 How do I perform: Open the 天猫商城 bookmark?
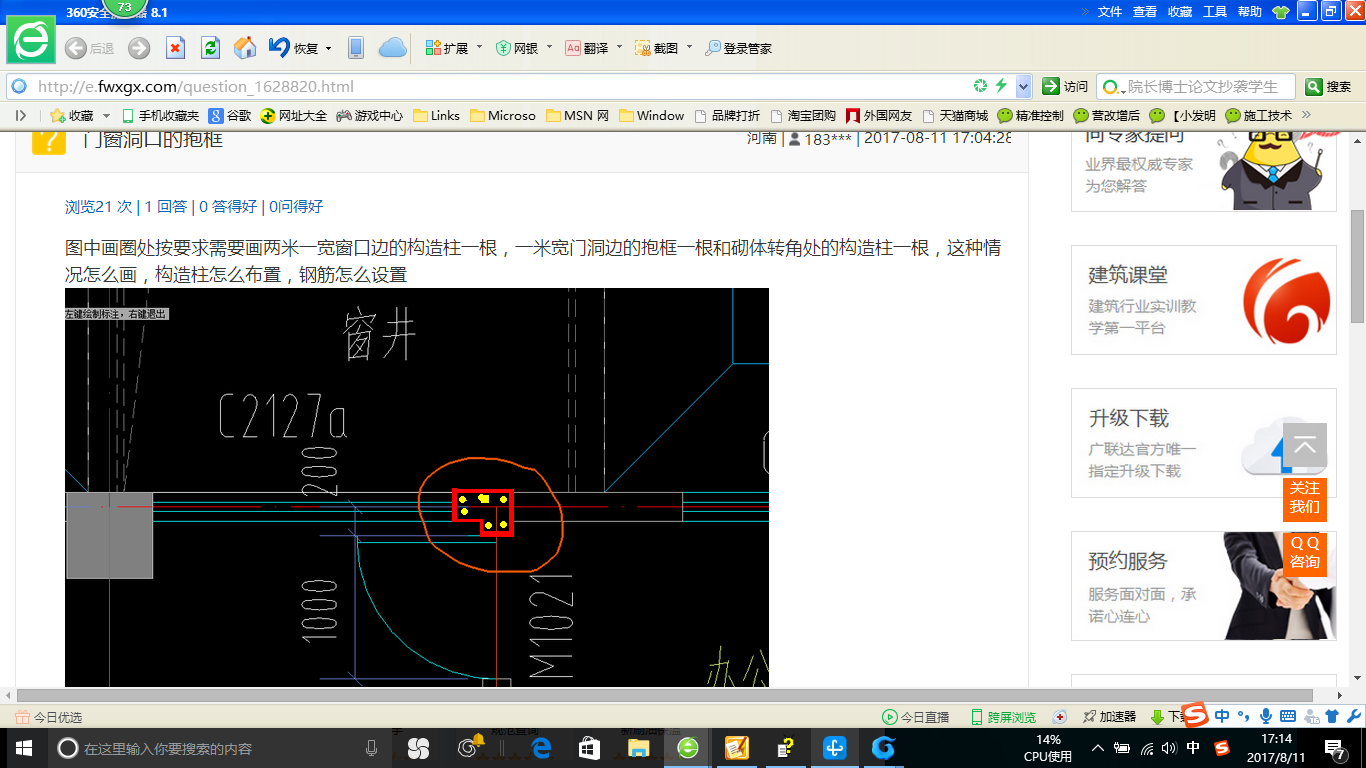tap(955, 116)
